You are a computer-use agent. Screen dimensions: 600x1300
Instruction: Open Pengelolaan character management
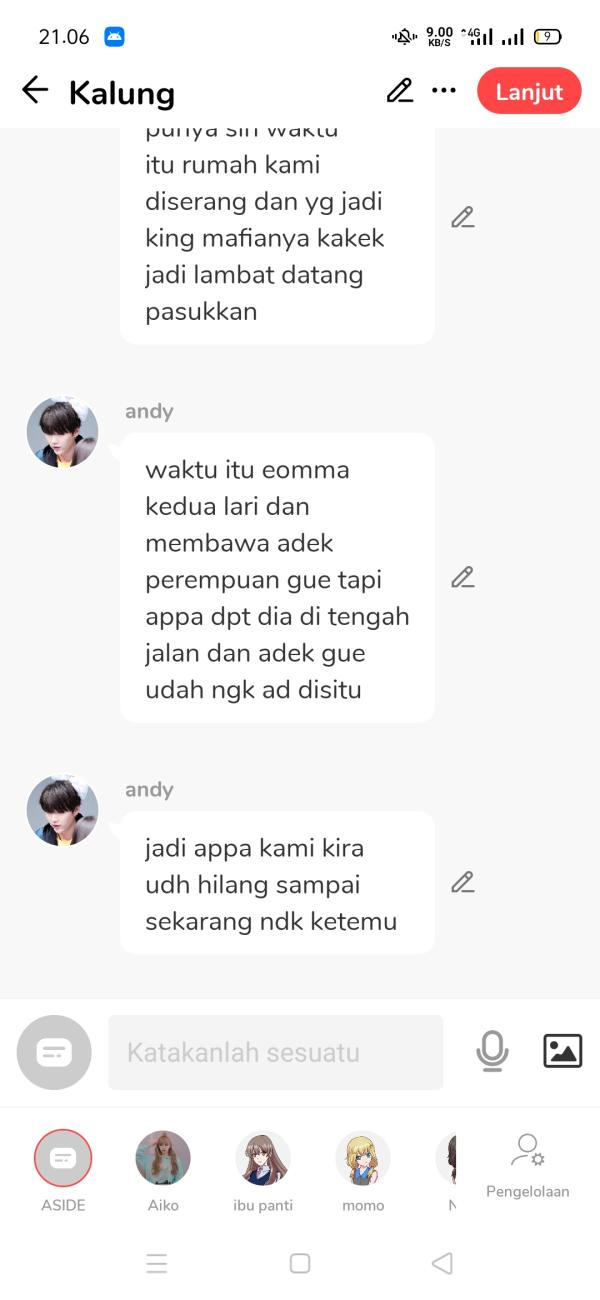pos(528,1166)
